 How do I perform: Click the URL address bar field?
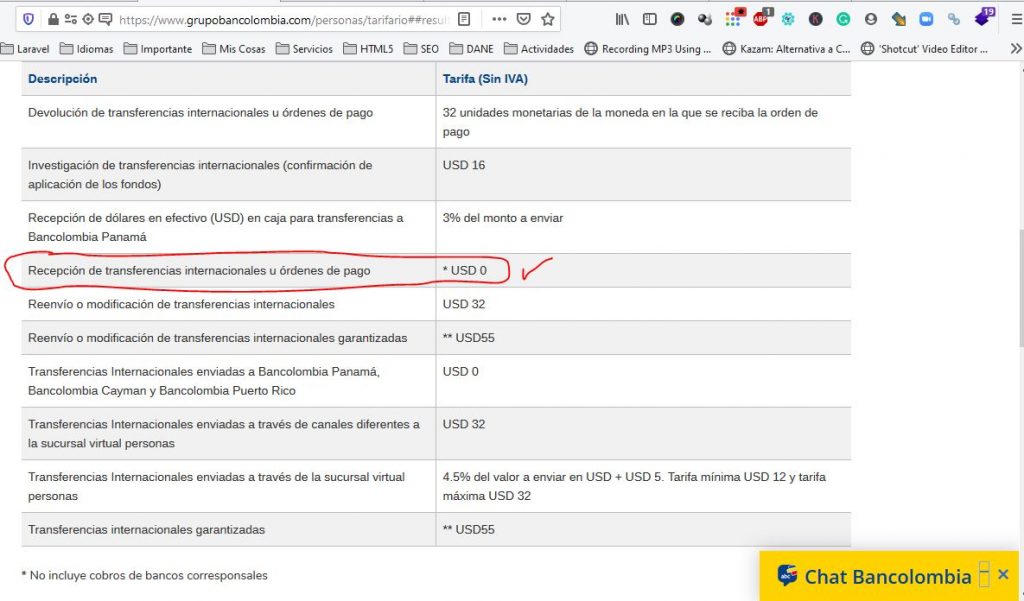(284, 20)
